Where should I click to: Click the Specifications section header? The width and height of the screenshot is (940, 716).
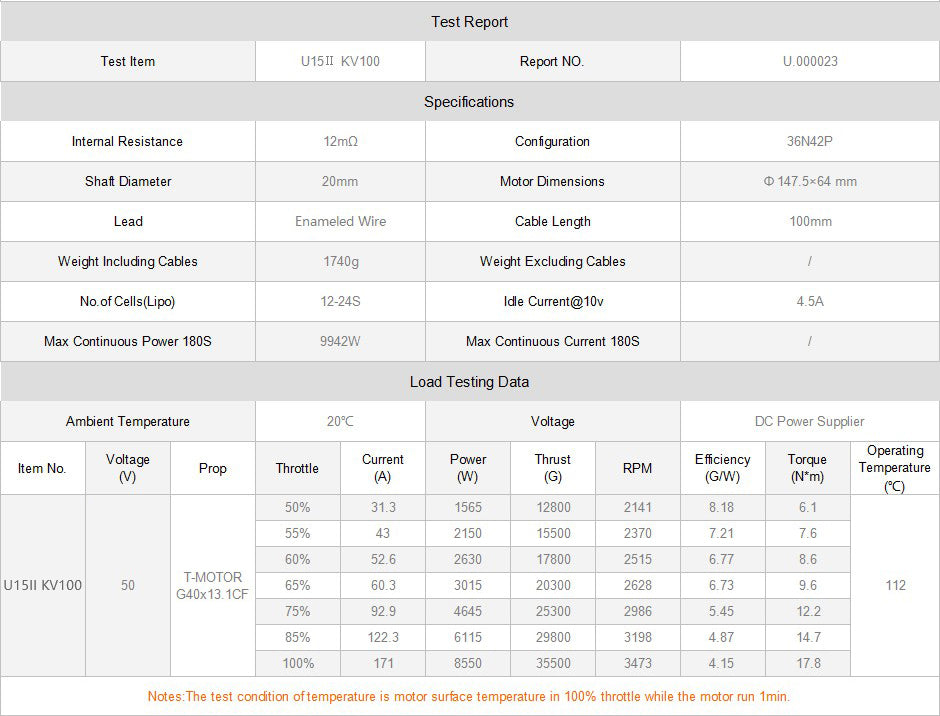(x=469, y=102)
